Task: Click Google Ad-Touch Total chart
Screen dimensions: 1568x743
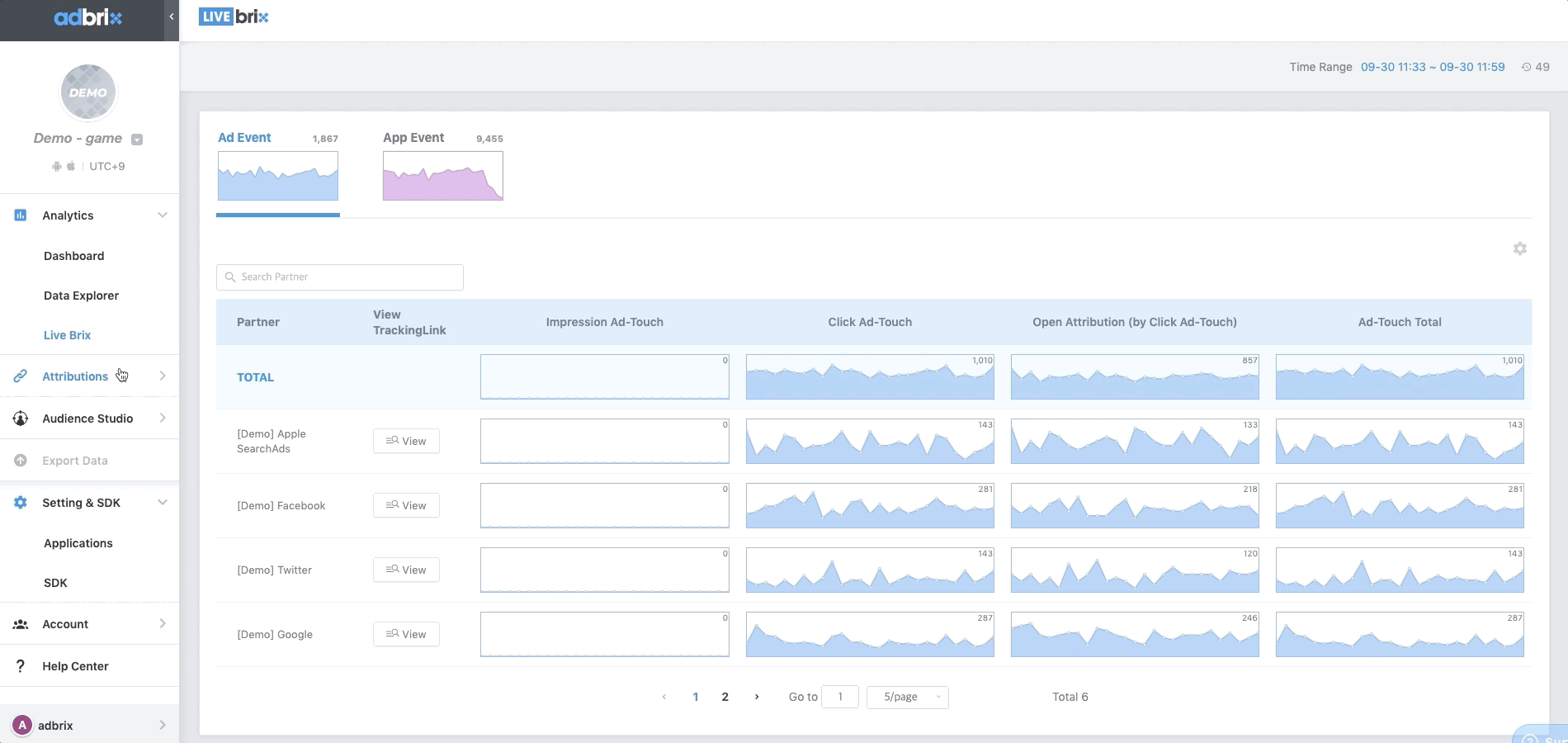Action: click(x=1400, y=635)
